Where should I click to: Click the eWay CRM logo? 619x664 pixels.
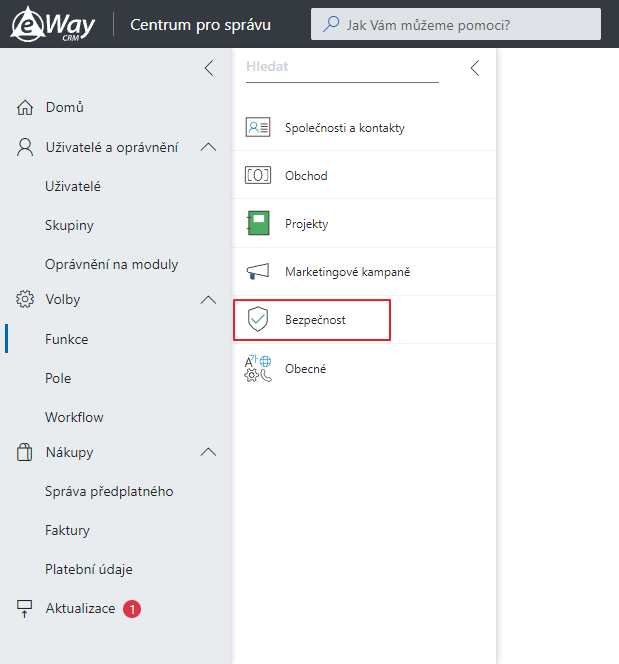click(x=53, y=24)
